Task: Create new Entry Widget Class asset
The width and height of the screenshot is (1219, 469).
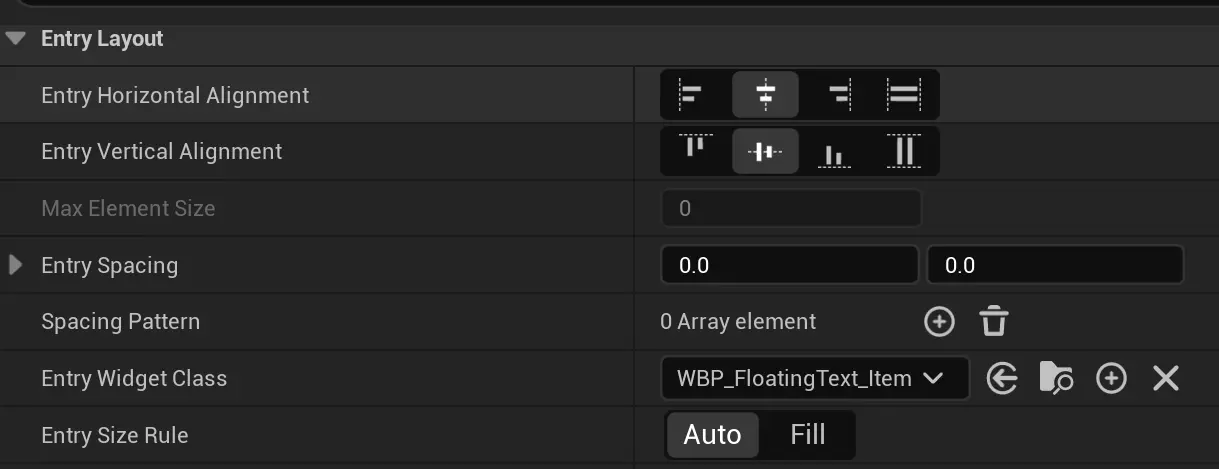Action: 1111,378
